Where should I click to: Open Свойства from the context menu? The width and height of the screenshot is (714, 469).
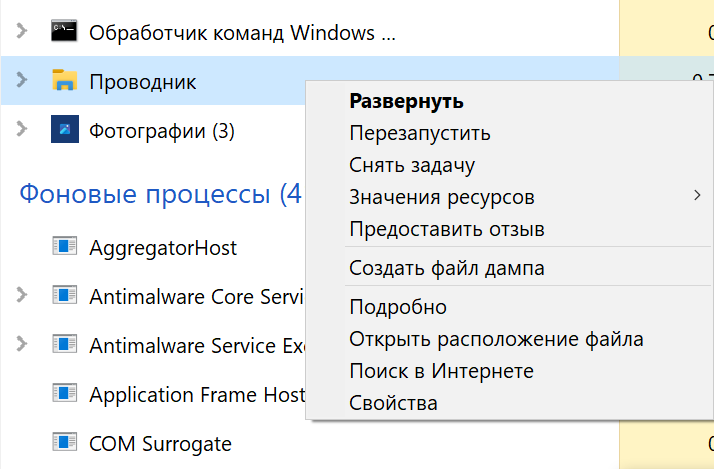pos(394,404)
